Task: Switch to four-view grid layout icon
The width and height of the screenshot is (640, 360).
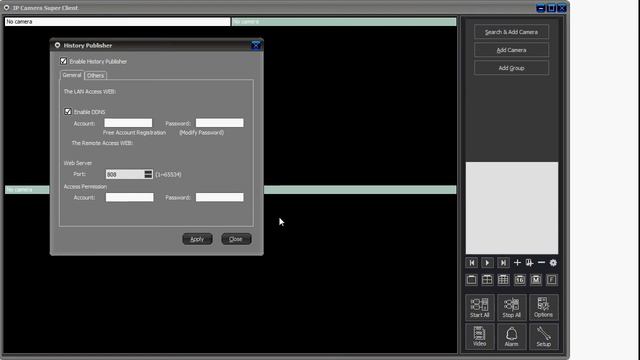Action: coord(487,280)
